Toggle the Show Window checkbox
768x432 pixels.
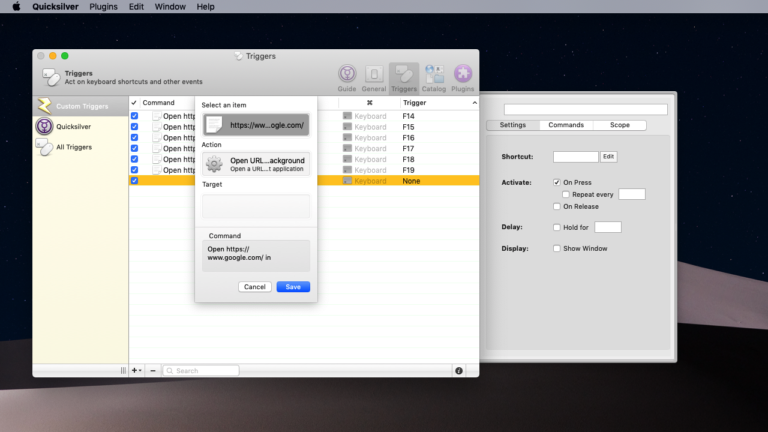557,248
